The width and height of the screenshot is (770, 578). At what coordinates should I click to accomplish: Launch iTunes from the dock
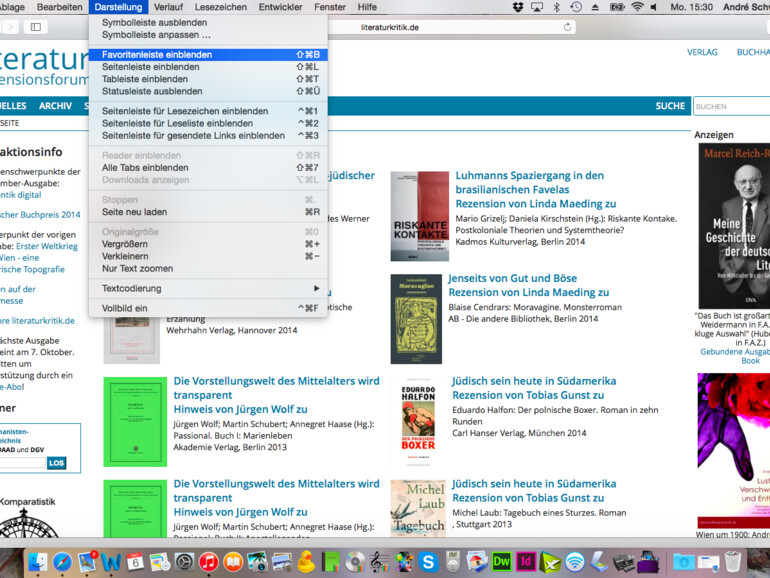pyautogui.click(x=209, y=562)
